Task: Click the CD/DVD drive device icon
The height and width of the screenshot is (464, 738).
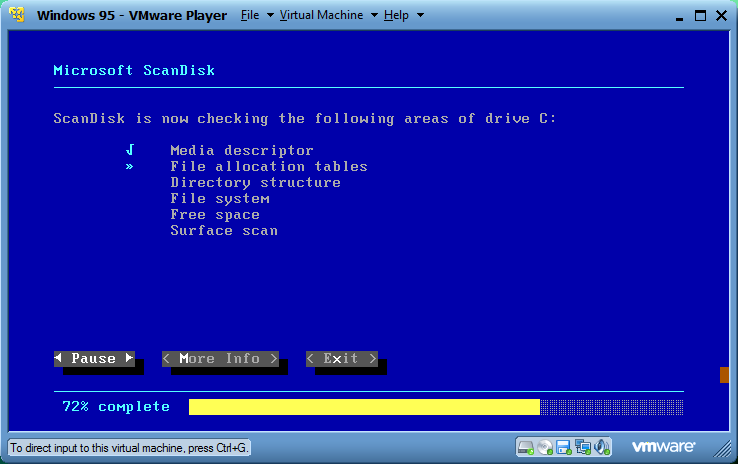Action: 545,447
